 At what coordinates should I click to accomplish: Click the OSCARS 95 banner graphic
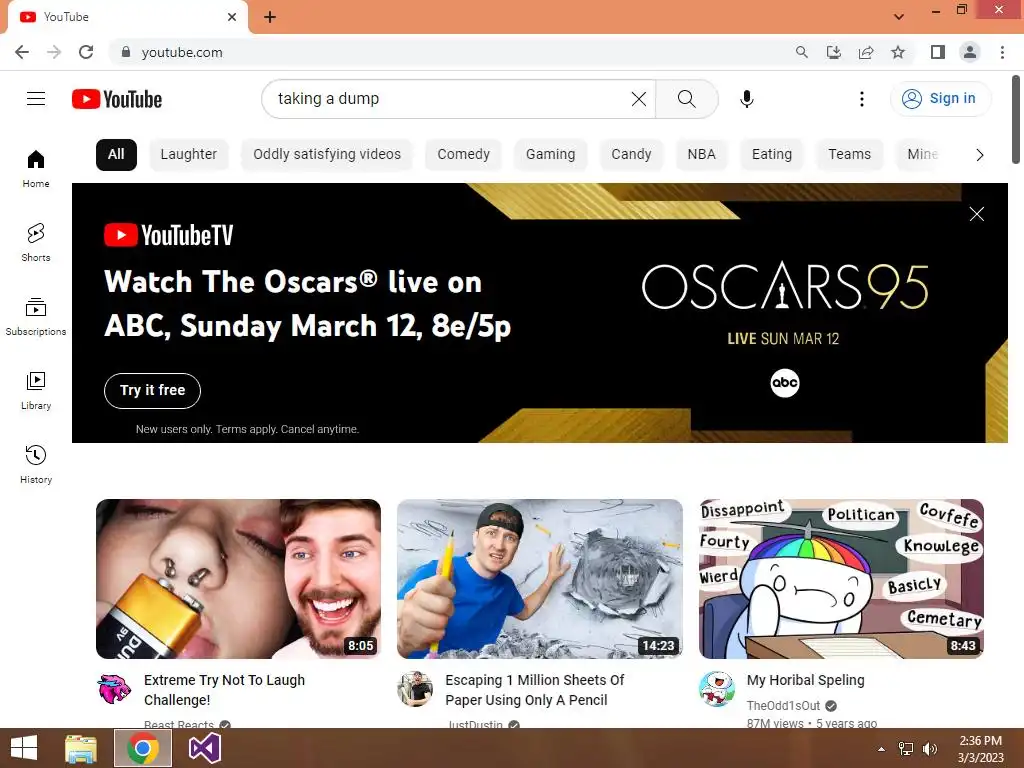(x=784, y=286)
